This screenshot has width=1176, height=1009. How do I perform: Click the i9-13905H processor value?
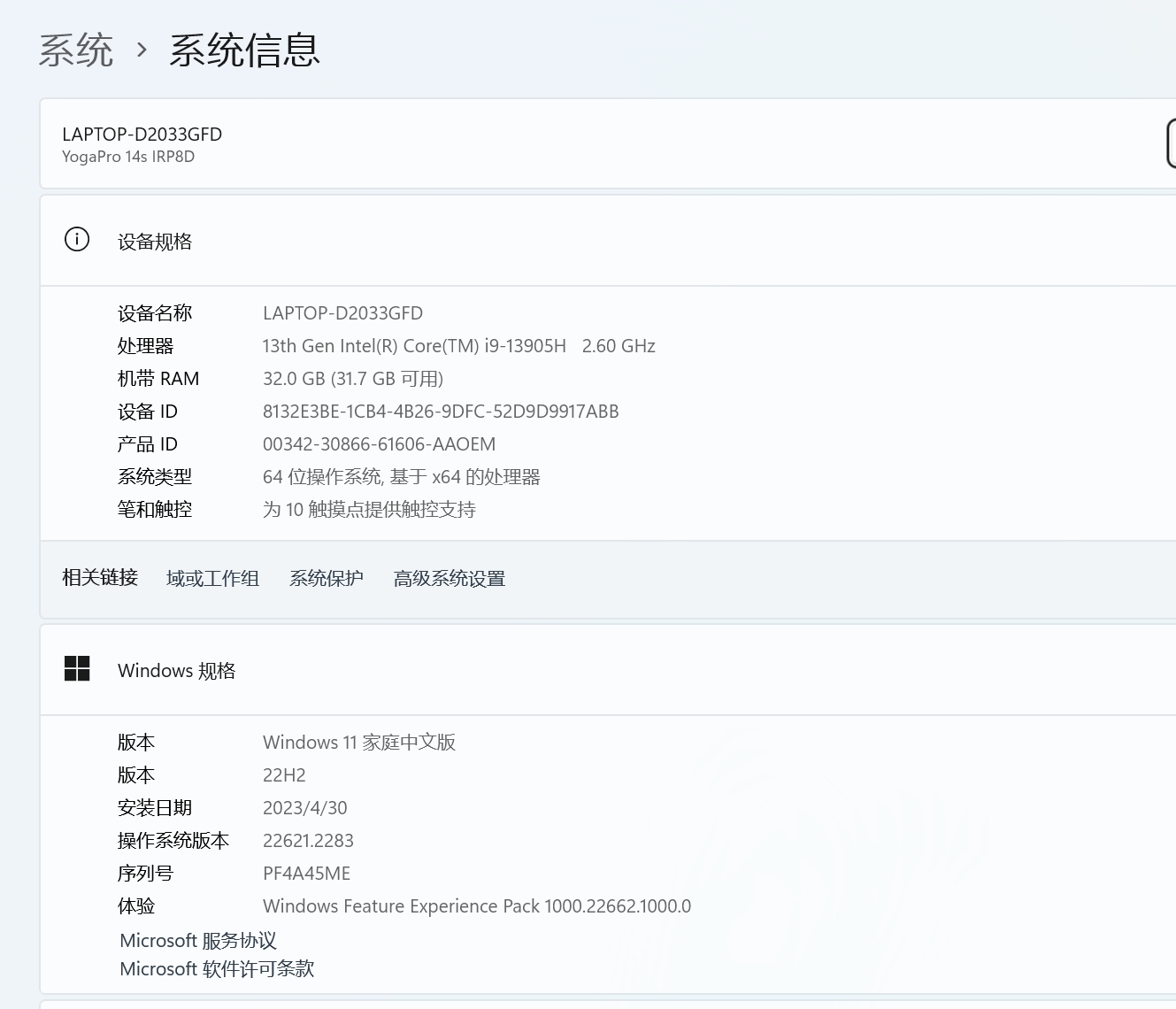pos(458,346)
